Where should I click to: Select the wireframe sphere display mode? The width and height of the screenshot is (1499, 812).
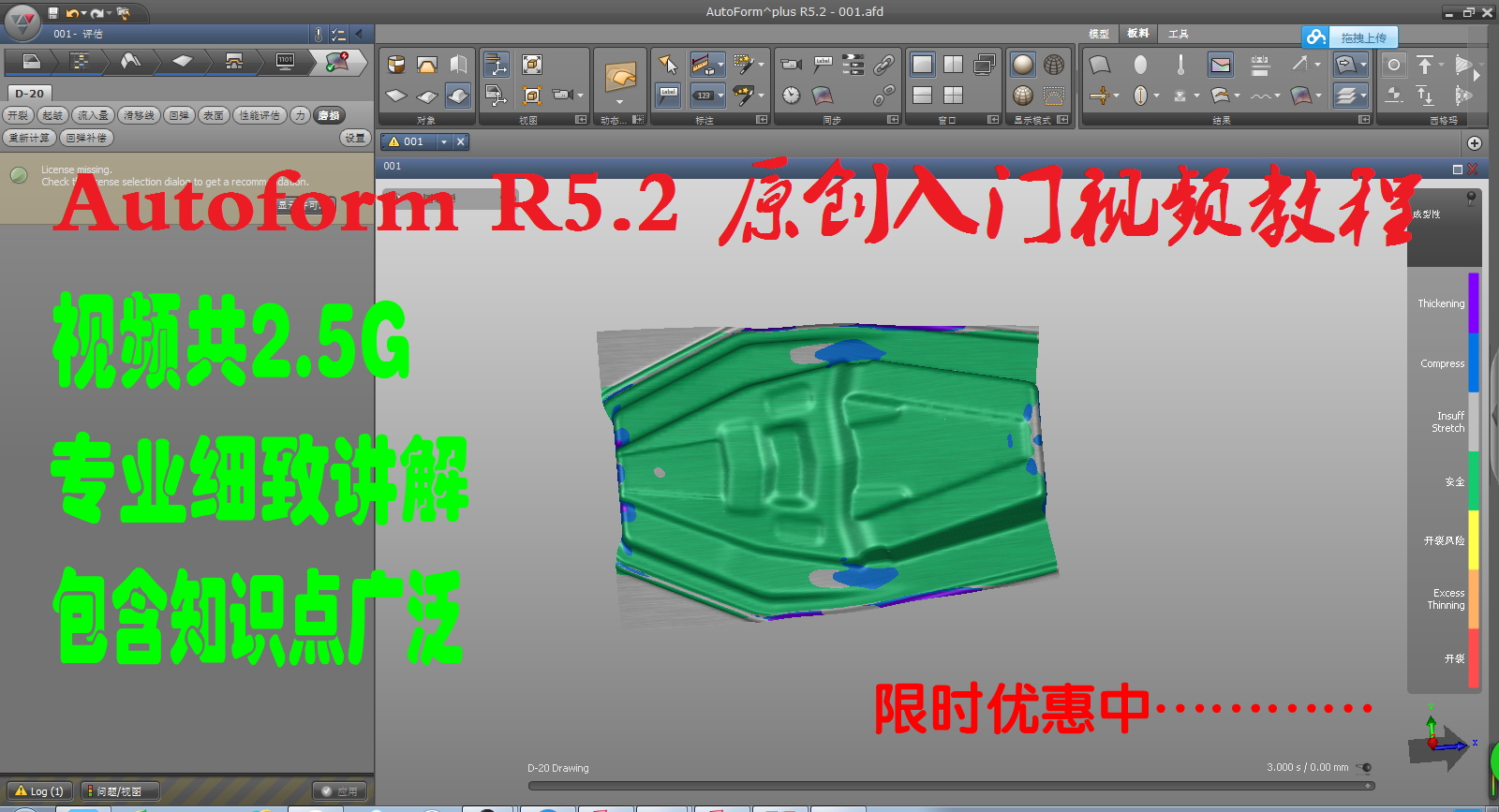pyautogui.click(x=1054, y=65)
